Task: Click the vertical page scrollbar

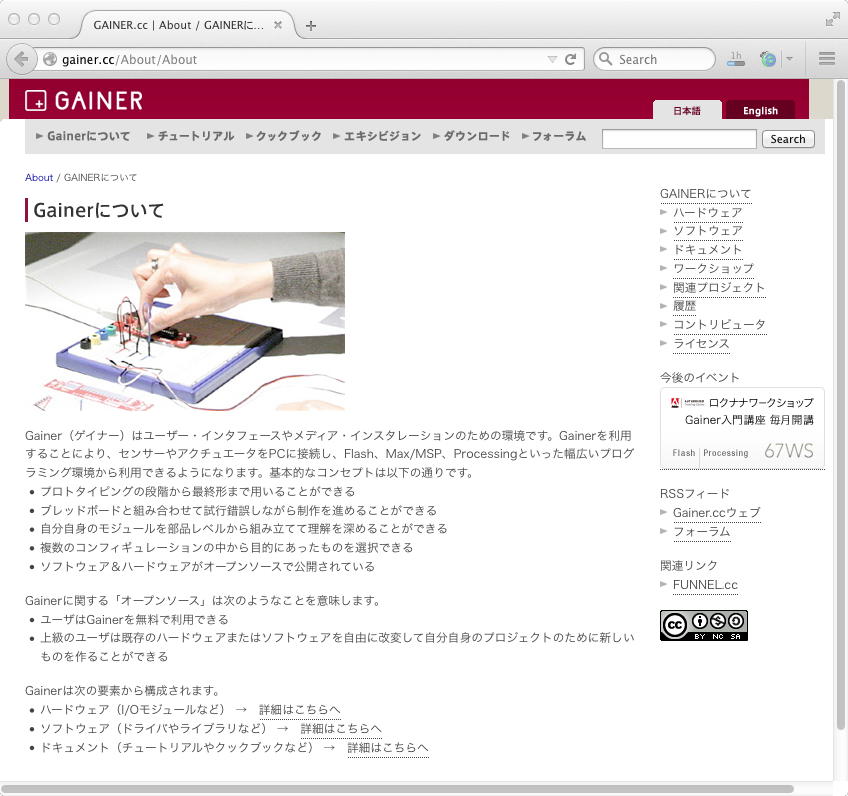Action: (840, 404)
